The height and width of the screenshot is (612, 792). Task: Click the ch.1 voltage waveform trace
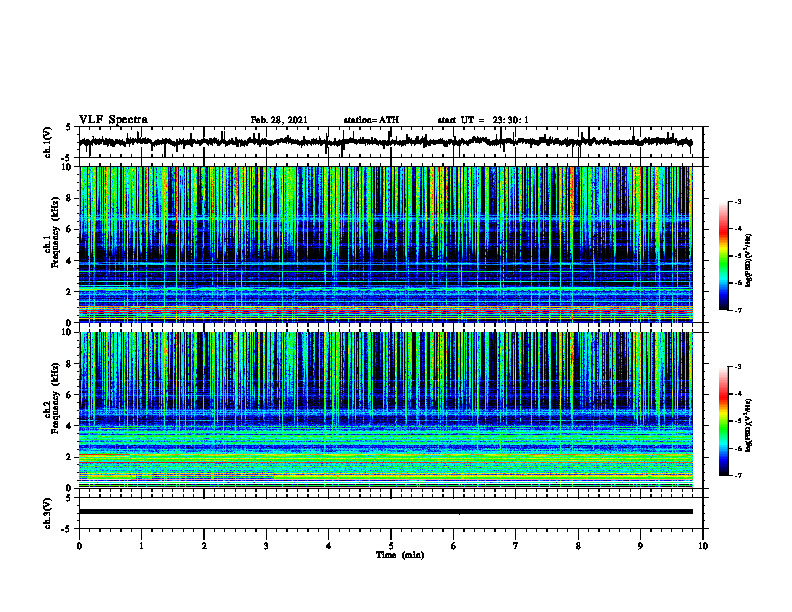point(385,142)
